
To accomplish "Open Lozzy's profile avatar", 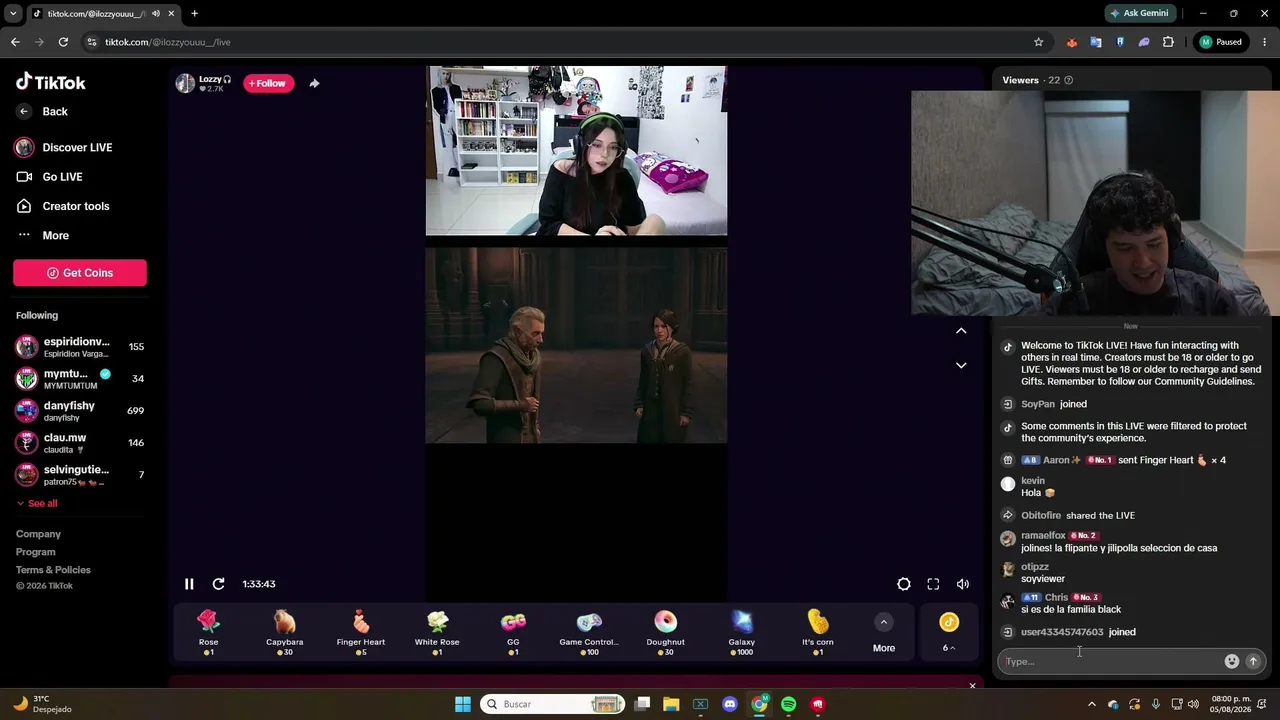I will [185, 84].
